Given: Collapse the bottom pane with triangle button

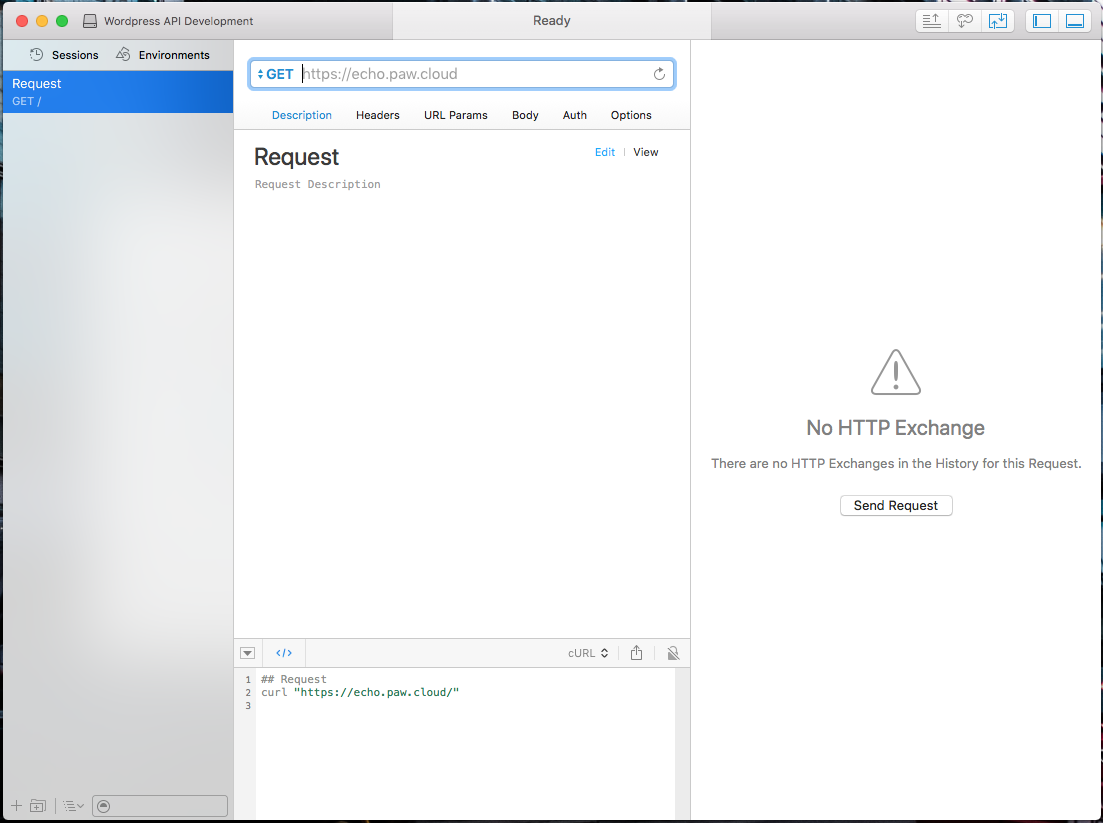Looking at the screenshot, I should click(x=248, y=653).
